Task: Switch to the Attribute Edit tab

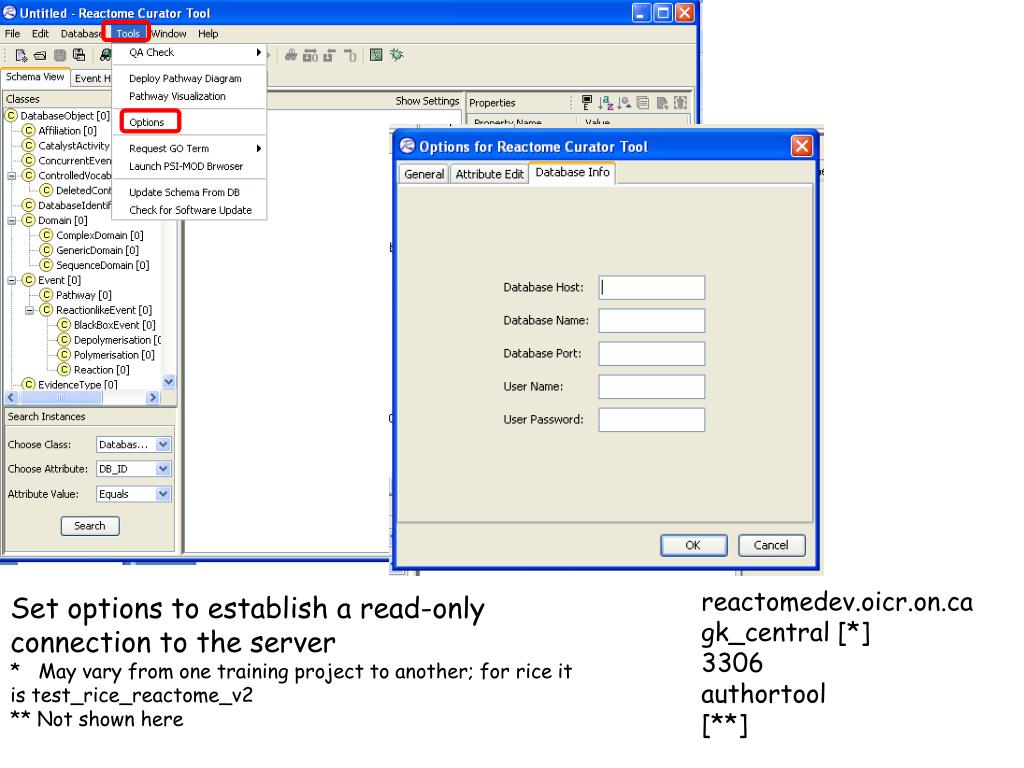Action: (x=489, y=174)
